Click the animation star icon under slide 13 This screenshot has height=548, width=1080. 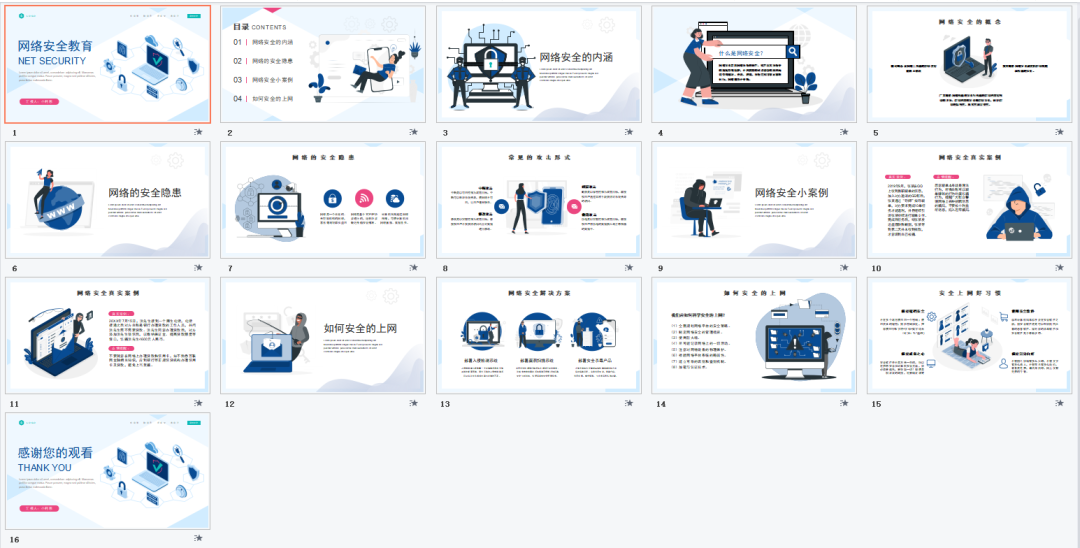(x=630, y=403)
